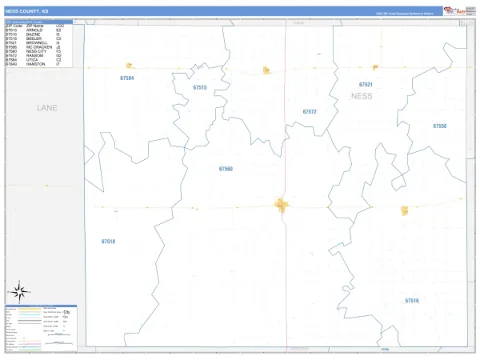480x360 pixels.
Task: Click the HANSTON row in the ZIP index
Action: pos(34,64)
